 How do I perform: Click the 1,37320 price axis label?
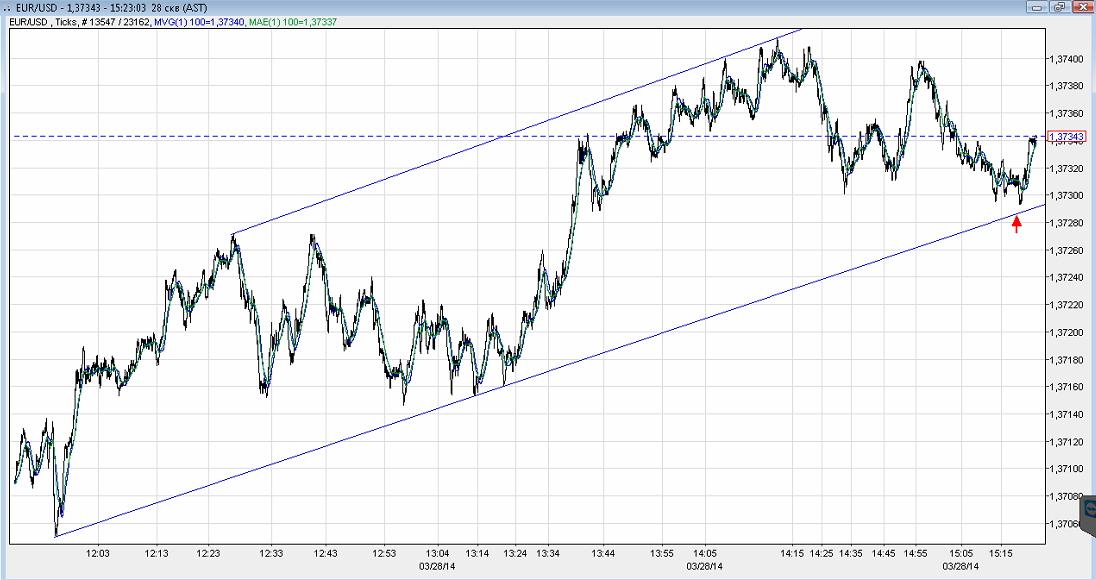tap(1066, 168)
